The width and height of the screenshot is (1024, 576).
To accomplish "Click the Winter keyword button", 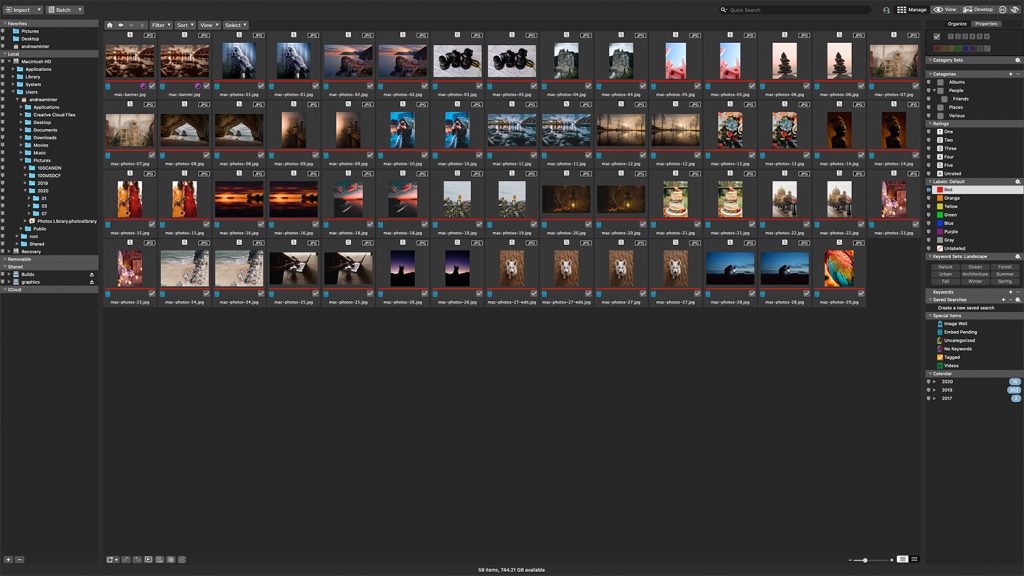I will pyautogui.click(x=976, y=281).
